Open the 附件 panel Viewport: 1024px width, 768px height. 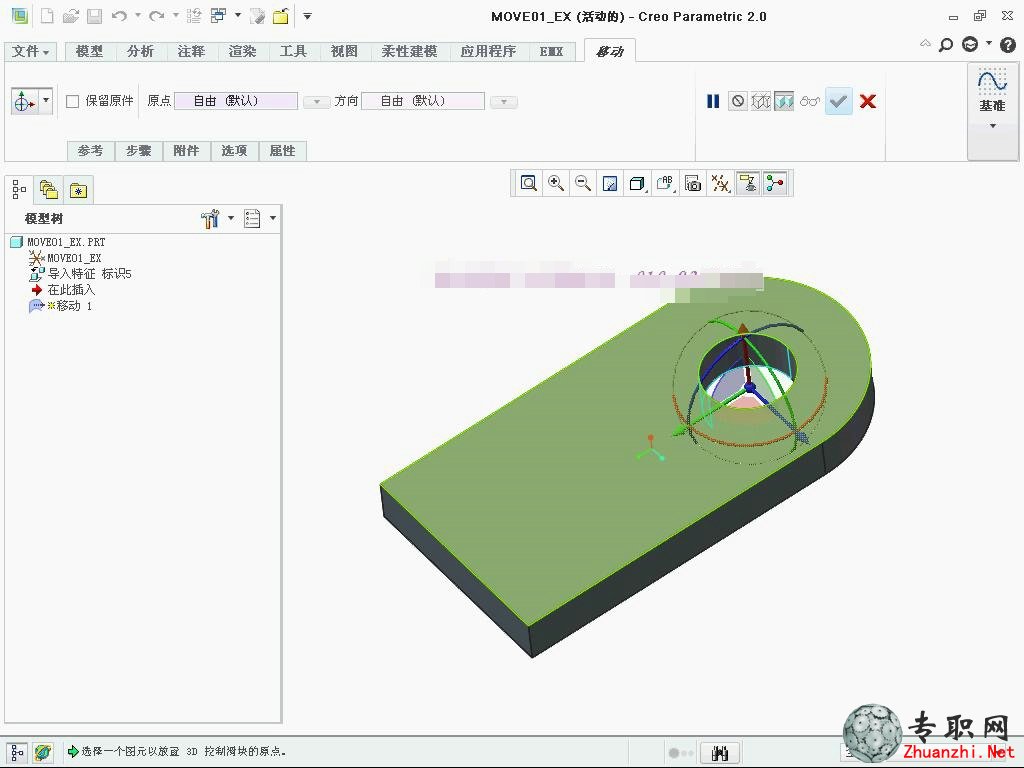pos(186,151)
